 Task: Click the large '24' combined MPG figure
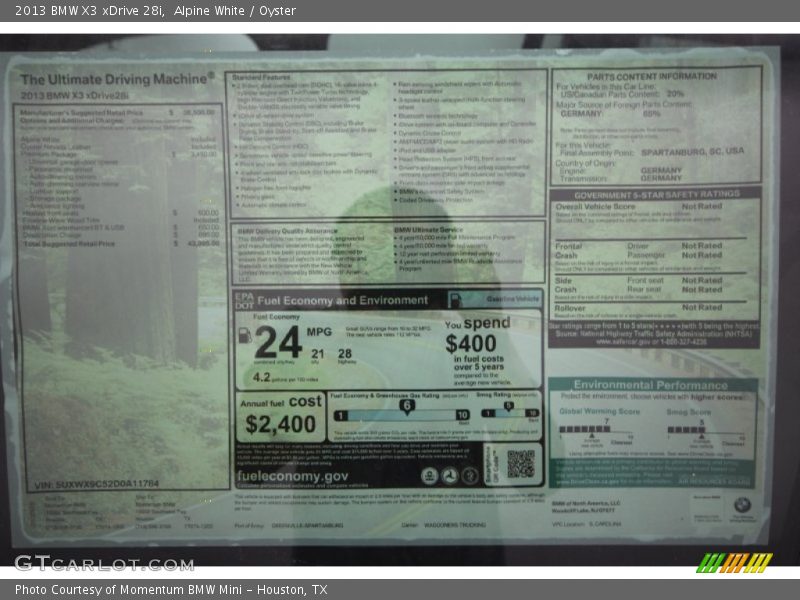pyautogui.click(x=279, y=342)
